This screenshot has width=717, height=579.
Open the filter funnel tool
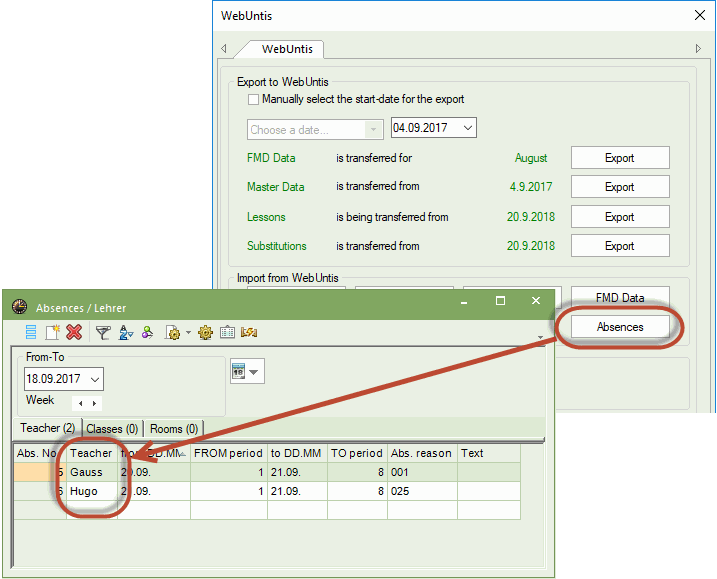click(x=103, y=332)
